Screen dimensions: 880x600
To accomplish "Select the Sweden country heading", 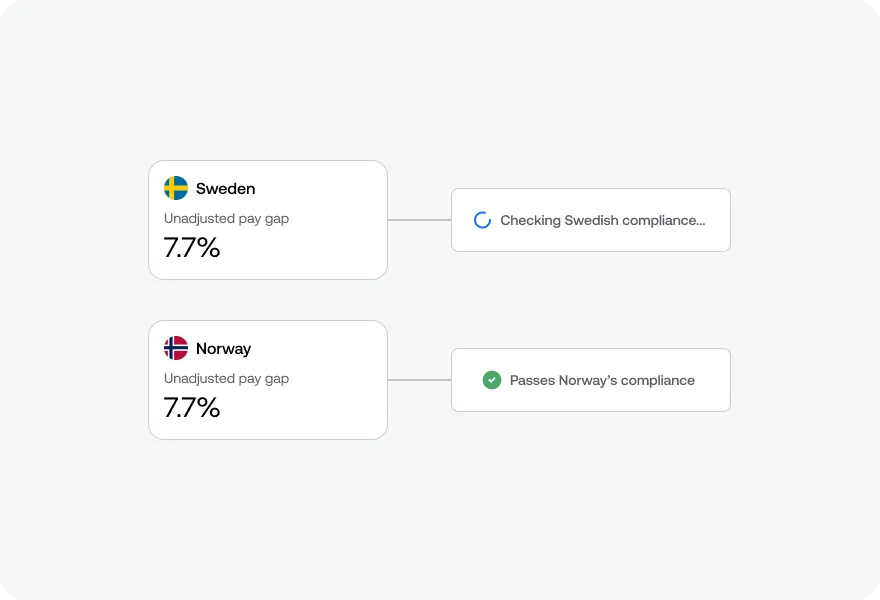I will click(x=226, y=189).
